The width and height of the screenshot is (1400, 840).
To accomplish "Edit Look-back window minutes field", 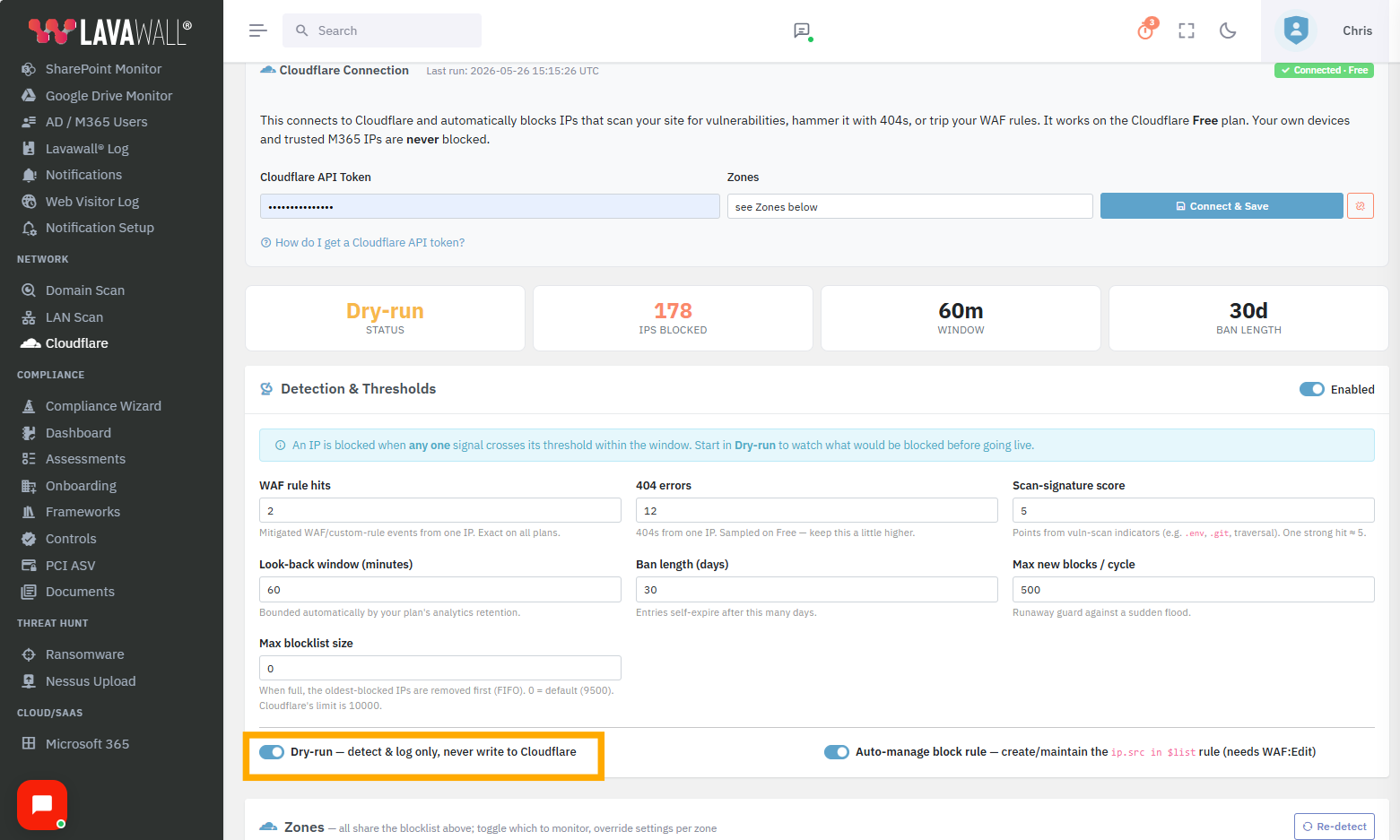I will (440, 589).
